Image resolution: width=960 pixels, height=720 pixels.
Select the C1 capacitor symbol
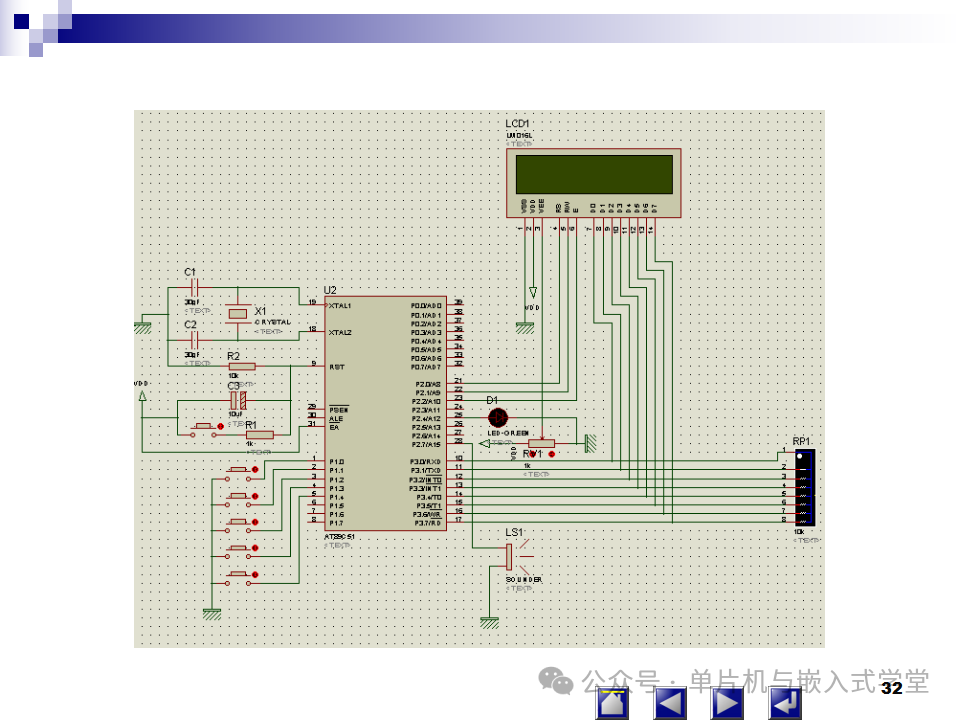pyautogui.click(x=194, y=287)
